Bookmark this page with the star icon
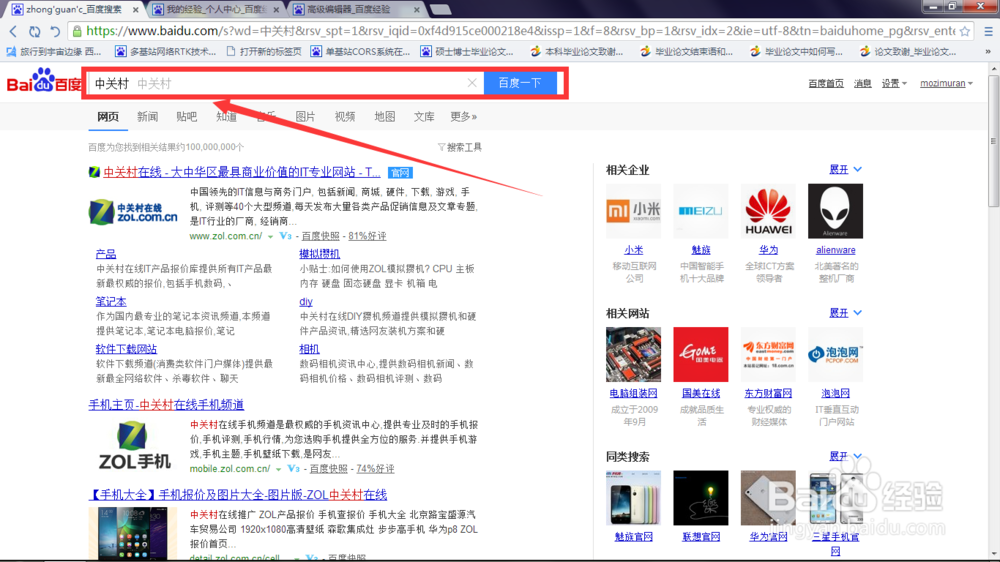The width and height of the screenshot is (1000, 562). click(x=965, y=31)
